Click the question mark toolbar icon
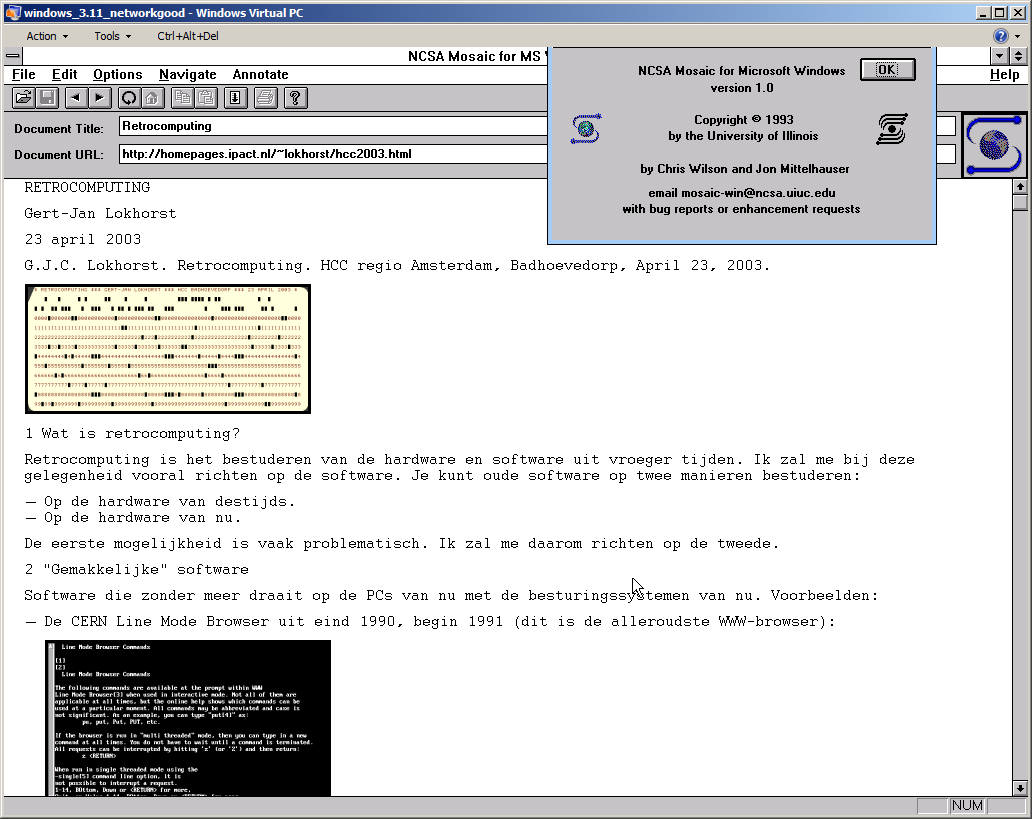The image size is (1032, 819). click(295, 98)
